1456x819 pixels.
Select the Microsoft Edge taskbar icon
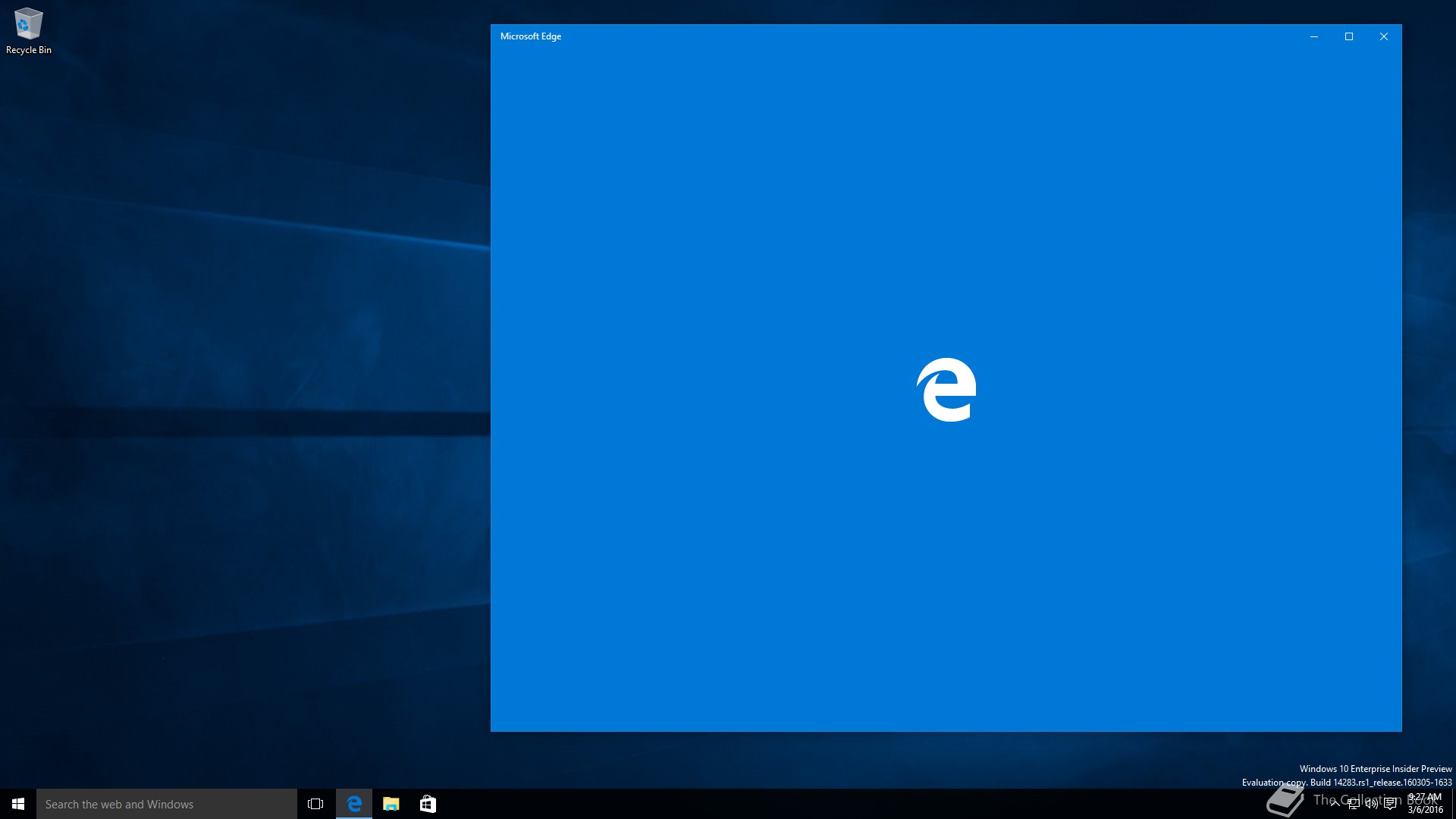pyautogui.click(x=354, y=804)
